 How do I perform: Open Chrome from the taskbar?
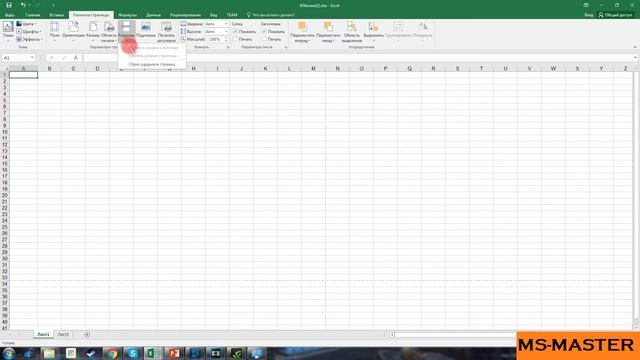click(x=111, y=353)
